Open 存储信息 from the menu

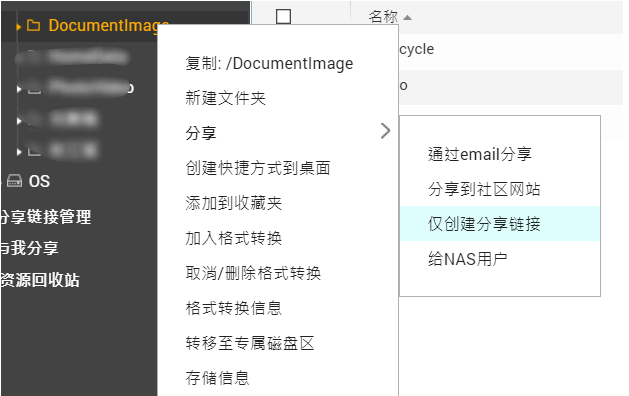[x=217, y=378]
